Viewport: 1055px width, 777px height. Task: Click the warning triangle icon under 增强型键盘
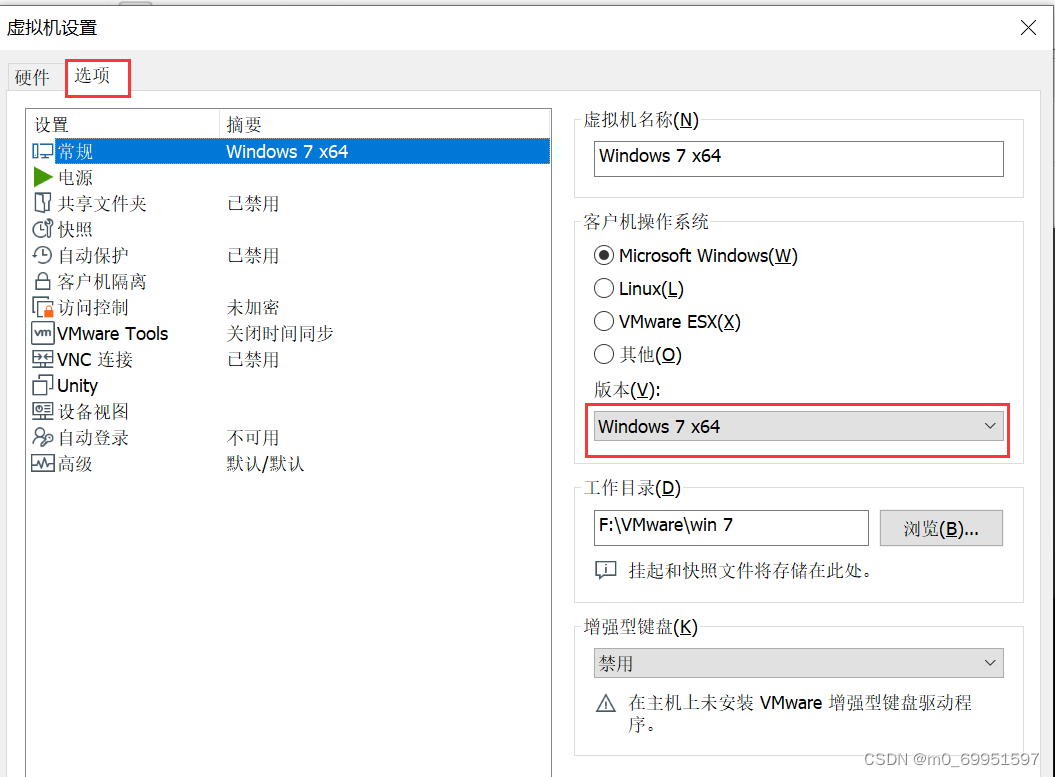click(x=606, y=704)
